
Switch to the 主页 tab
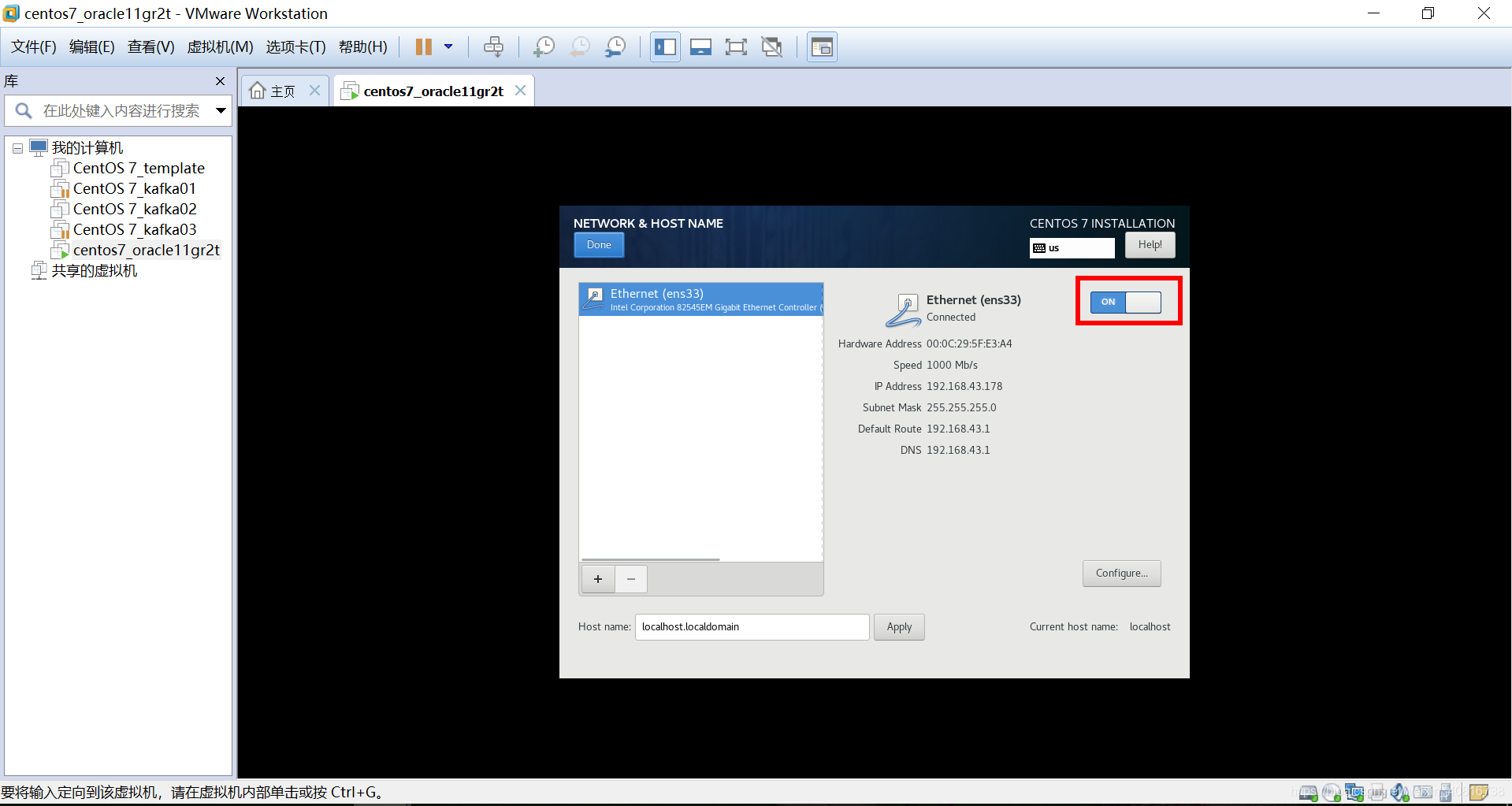point(273,91)
